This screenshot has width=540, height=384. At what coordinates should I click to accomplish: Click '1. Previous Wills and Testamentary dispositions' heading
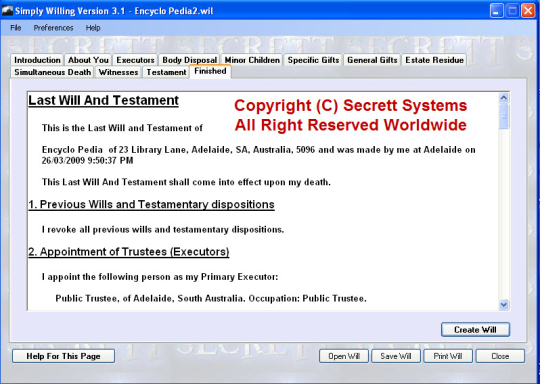(x=152, y=205)
